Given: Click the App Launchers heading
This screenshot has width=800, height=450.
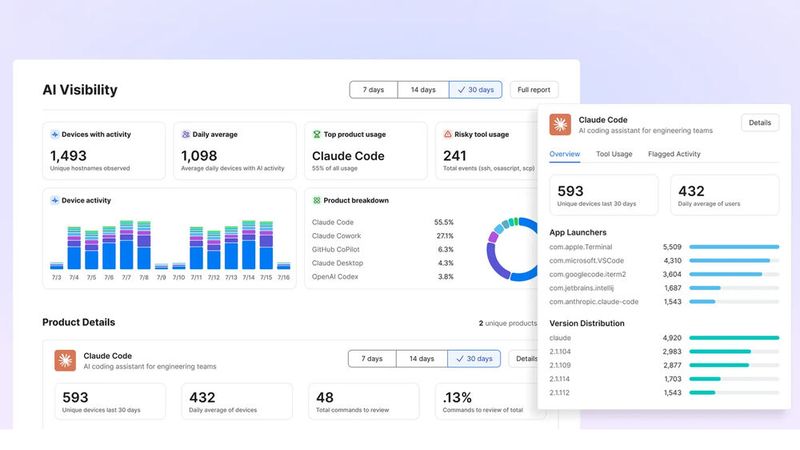Looking at the screenshot, I should pyautogui.click(x=578, y=233).
